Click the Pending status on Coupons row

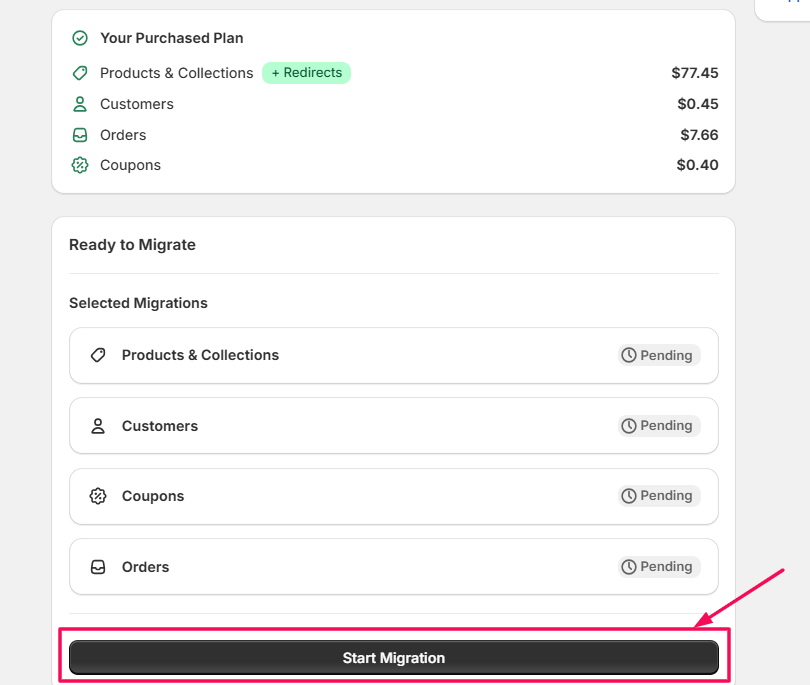pos(658,496)
